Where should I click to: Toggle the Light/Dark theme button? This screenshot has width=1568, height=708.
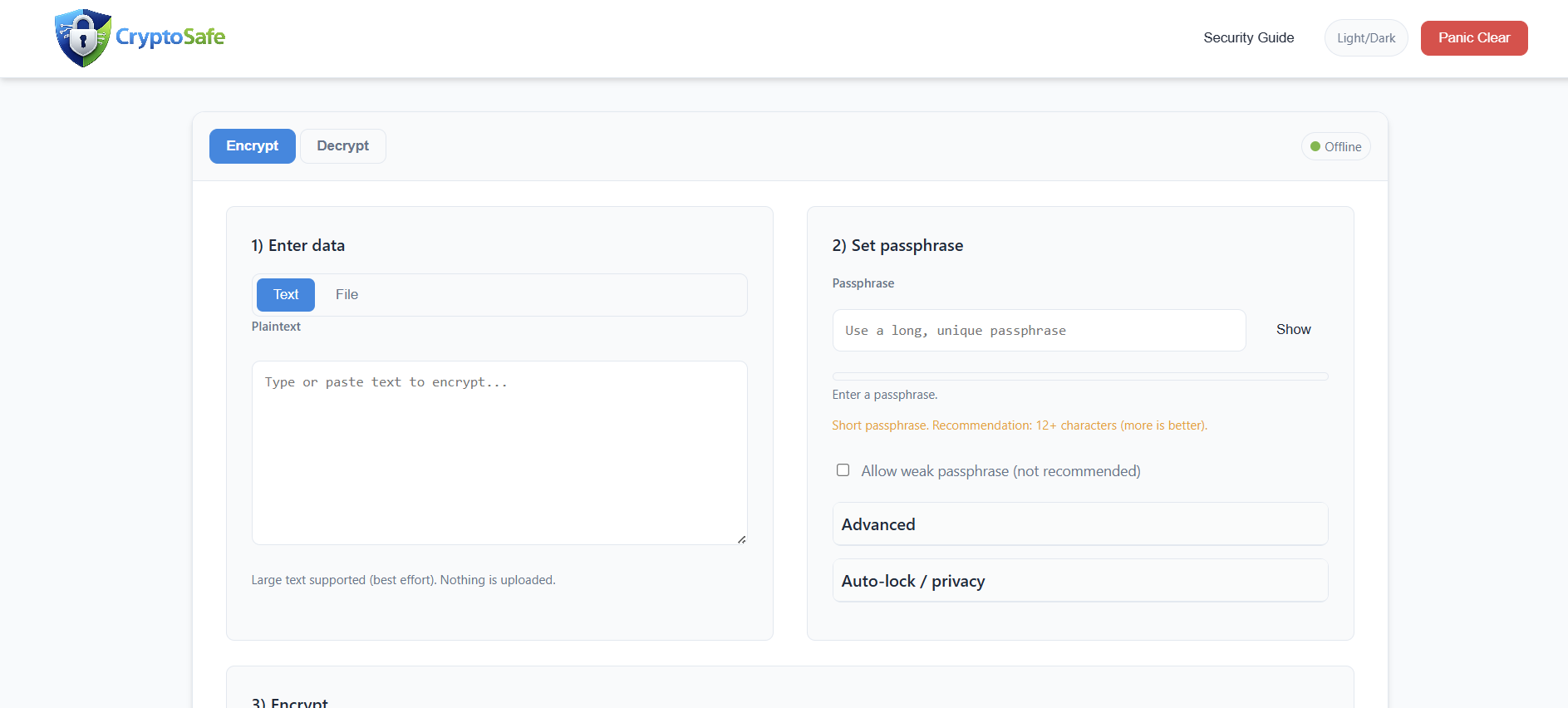point(1365,38)
